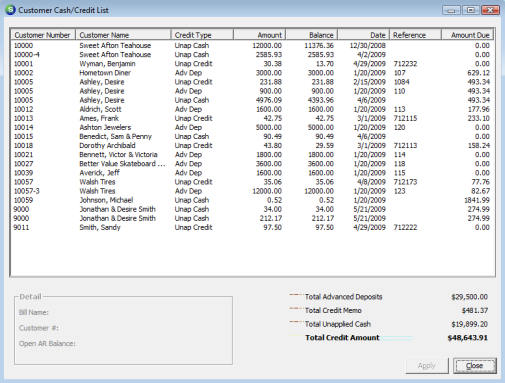Screen dimensions: 505x383
Task: Select customer number 10000-4 row
Action: [252, 55]
